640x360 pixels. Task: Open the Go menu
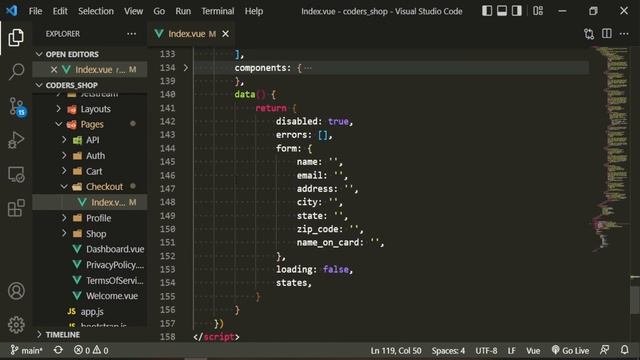[x=159, y=11]
